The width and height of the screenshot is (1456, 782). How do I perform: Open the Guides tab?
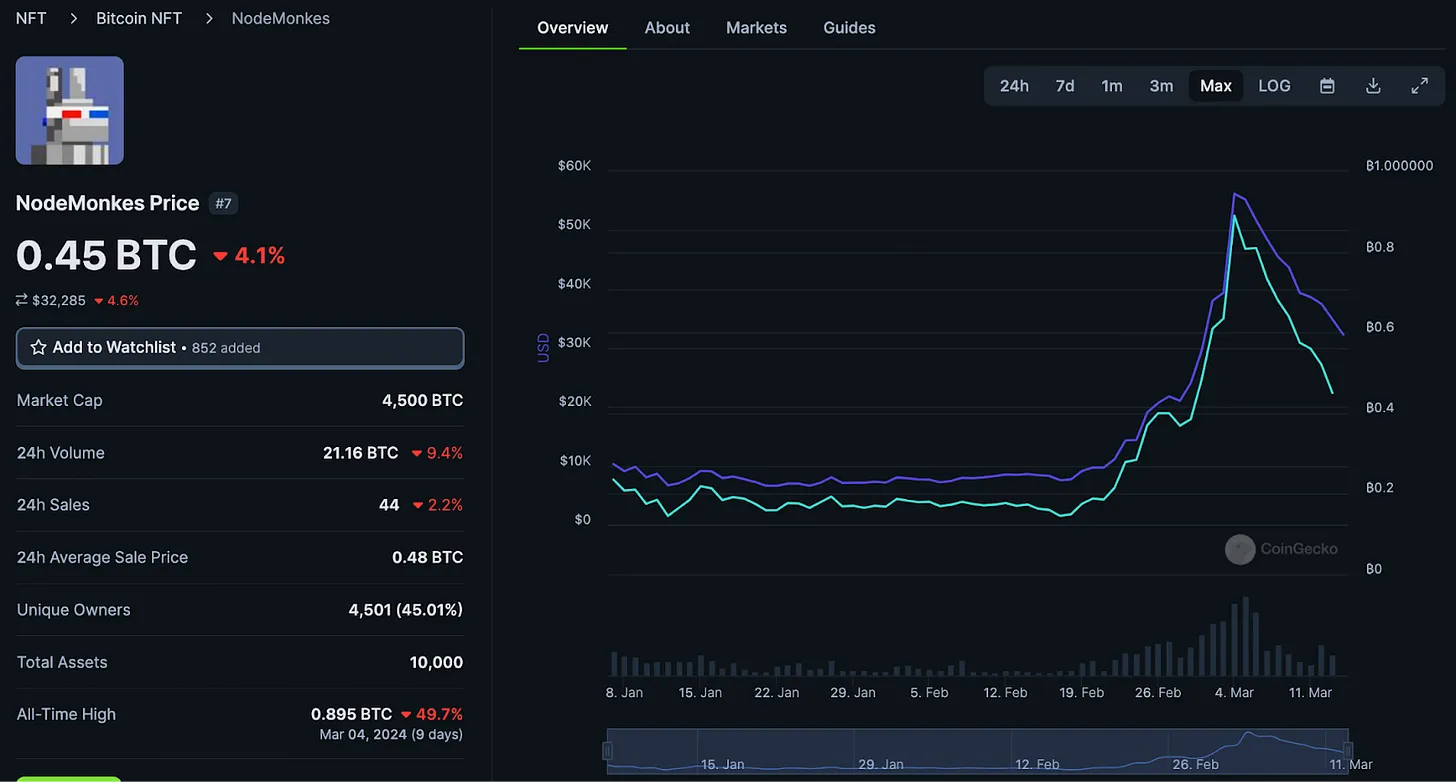pos(849,28)
